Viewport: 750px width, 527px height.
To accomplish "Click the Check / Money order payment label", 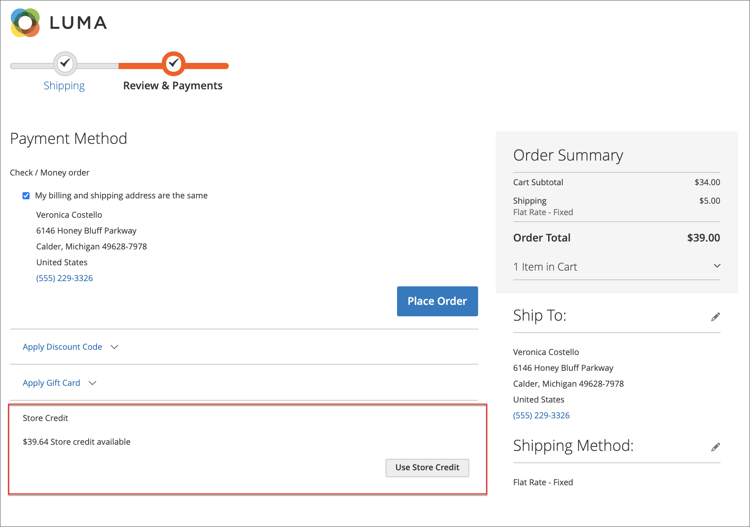I will (50, 172).
